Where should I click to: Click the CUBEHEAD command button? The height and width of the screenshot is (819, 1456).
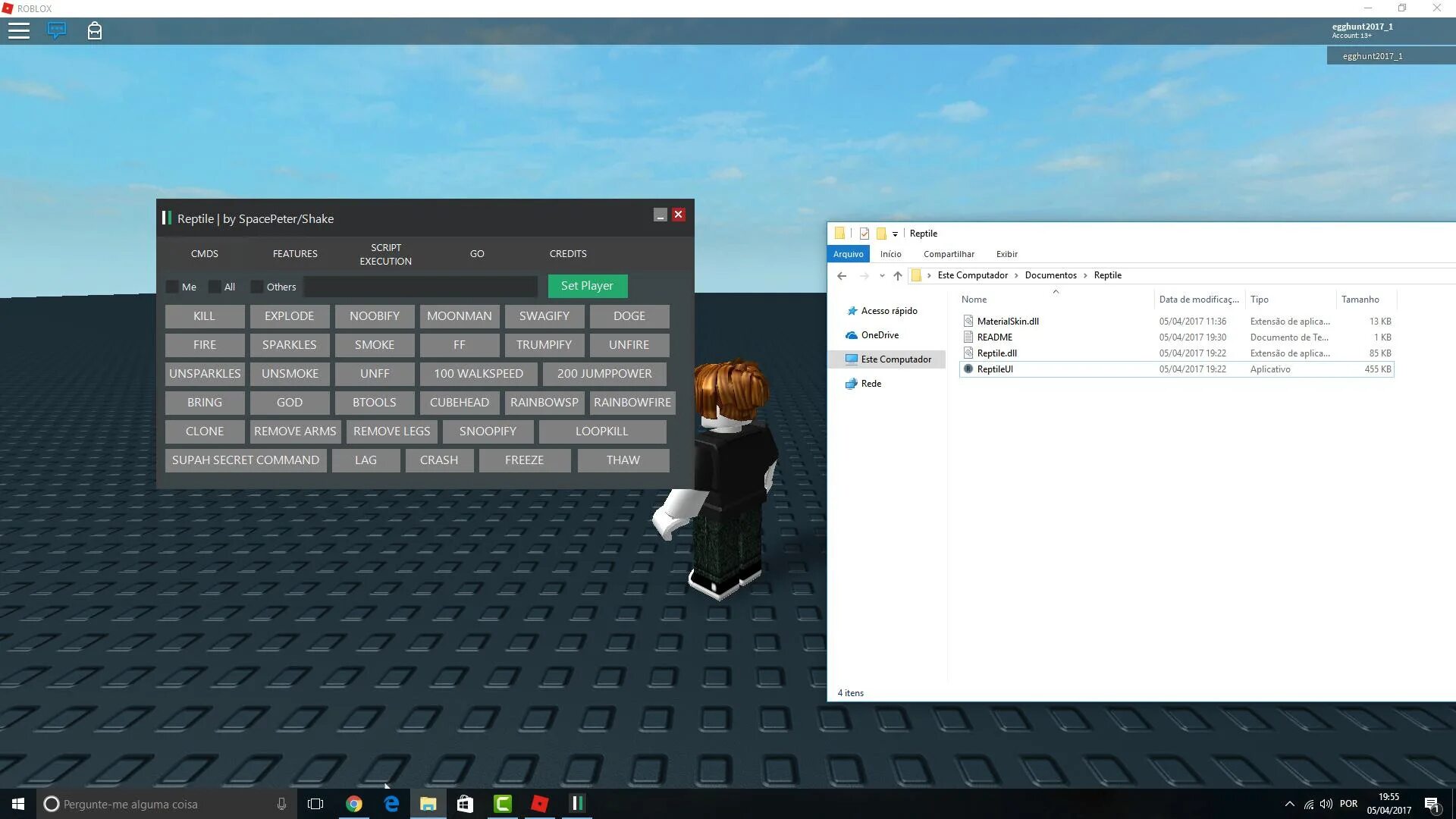click(459, 401)
